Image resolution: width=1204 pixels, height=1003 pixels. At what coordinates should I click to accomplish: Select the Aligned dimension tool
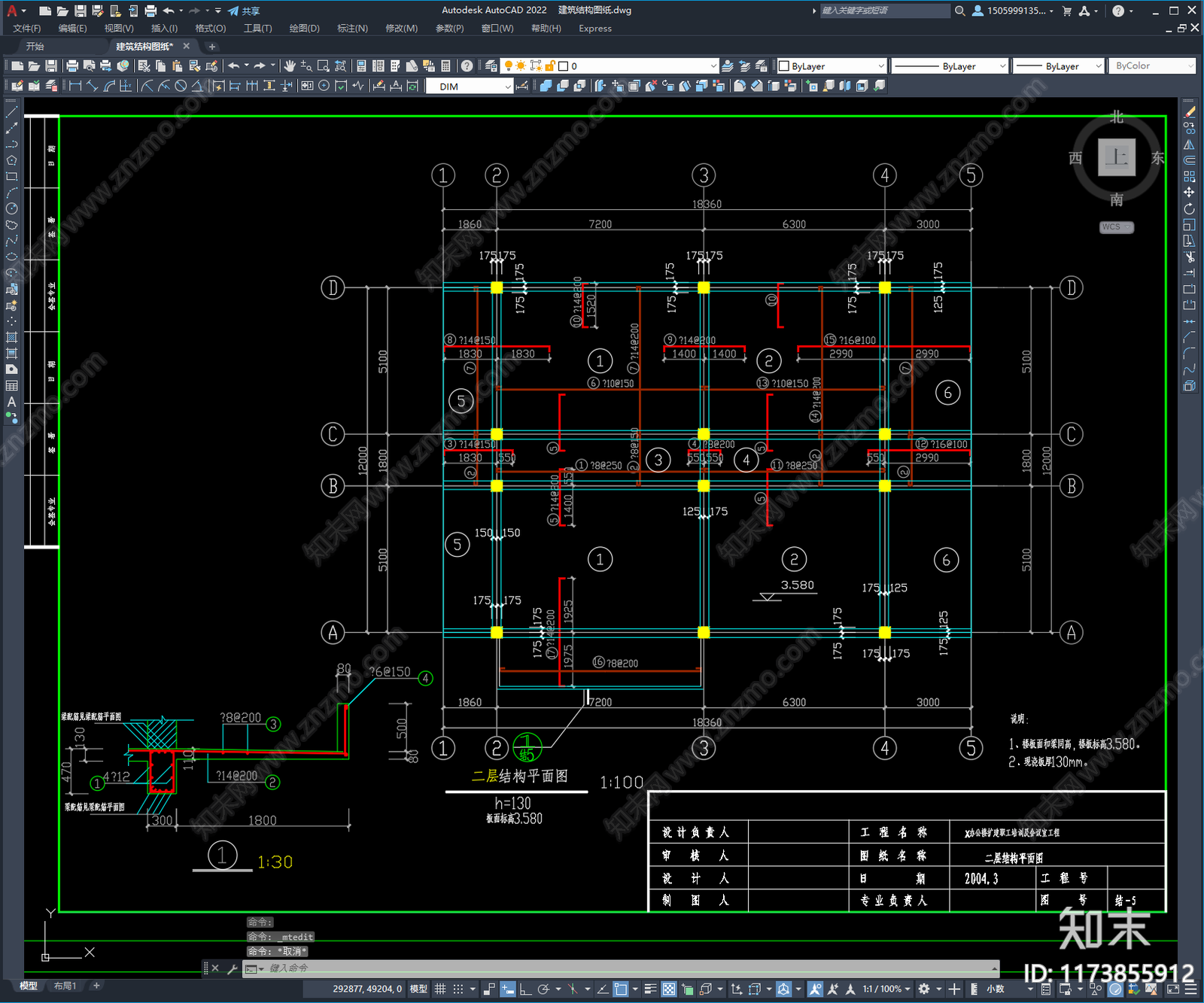pos(92,86)
